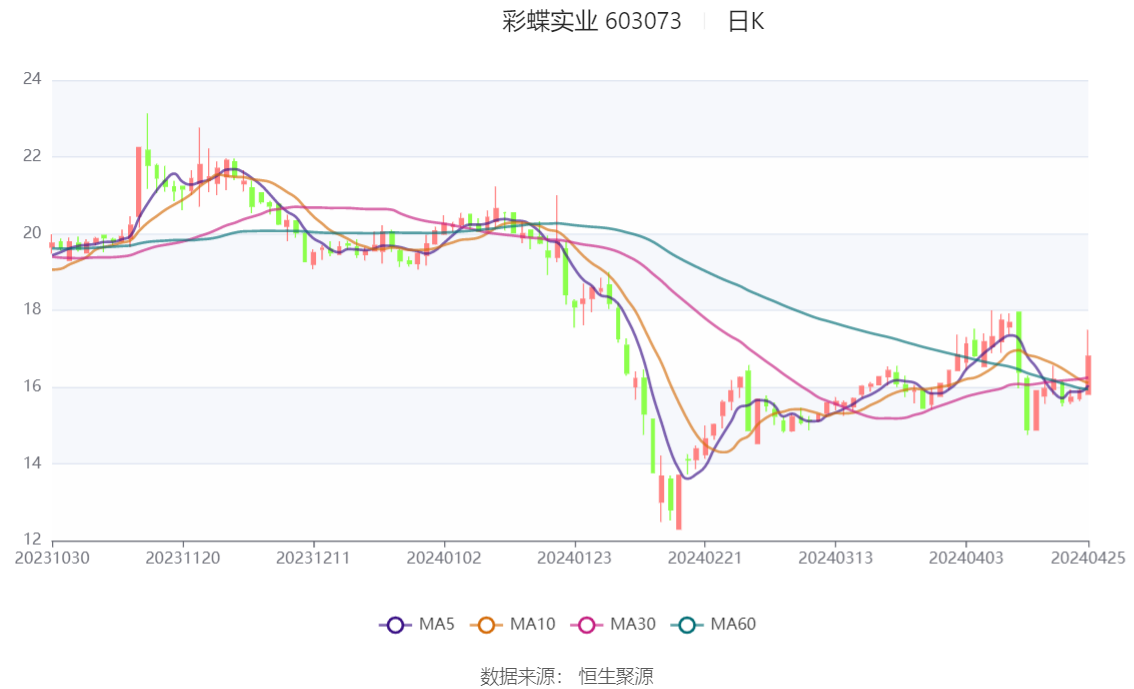Click the 12 price axis label
Screen dimensions: 1134x689
(32, 539)
